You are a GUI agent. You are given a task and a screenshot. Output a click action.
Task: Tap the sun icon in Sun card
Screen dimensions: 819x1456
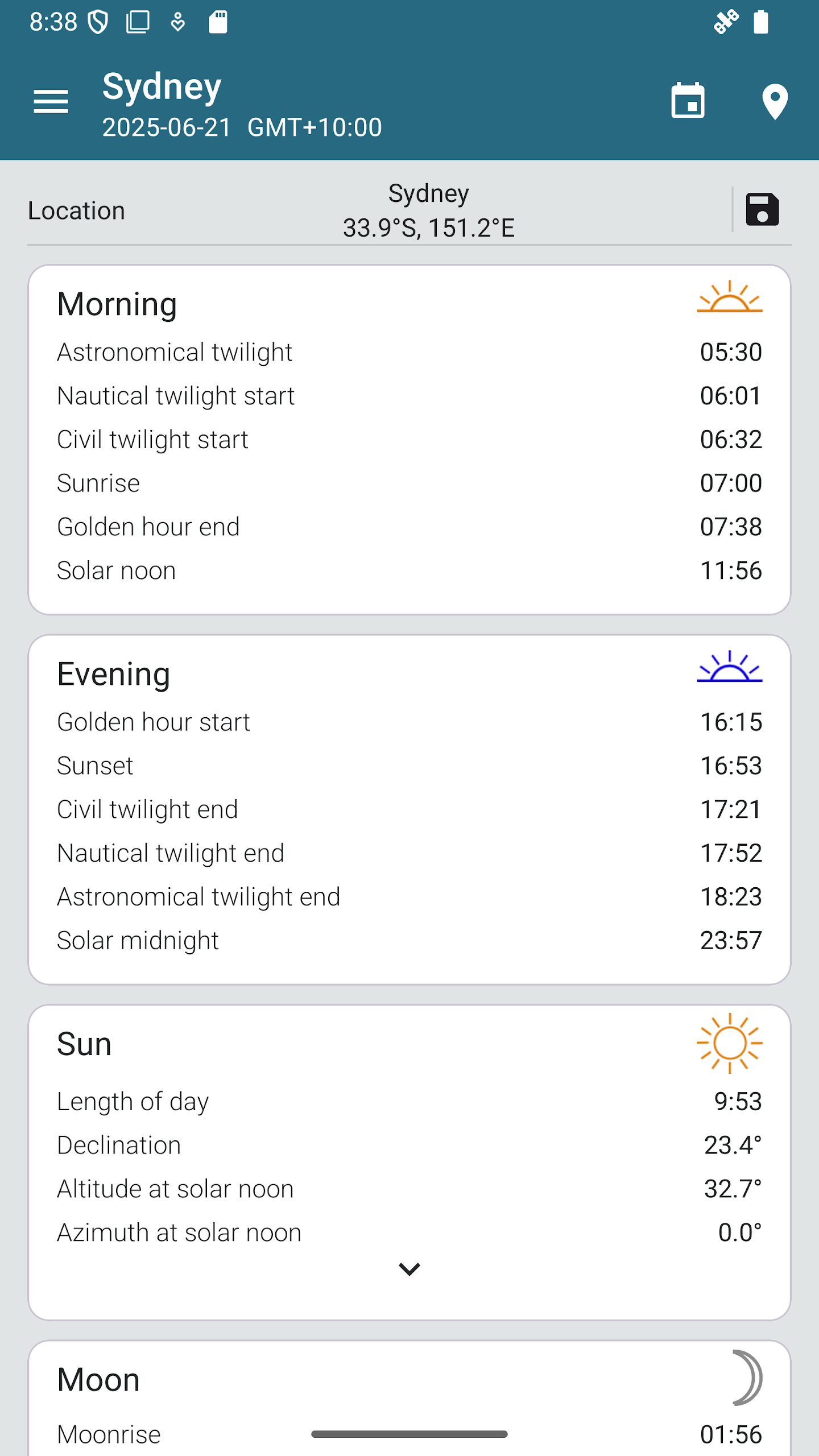tap(730, 1043)
